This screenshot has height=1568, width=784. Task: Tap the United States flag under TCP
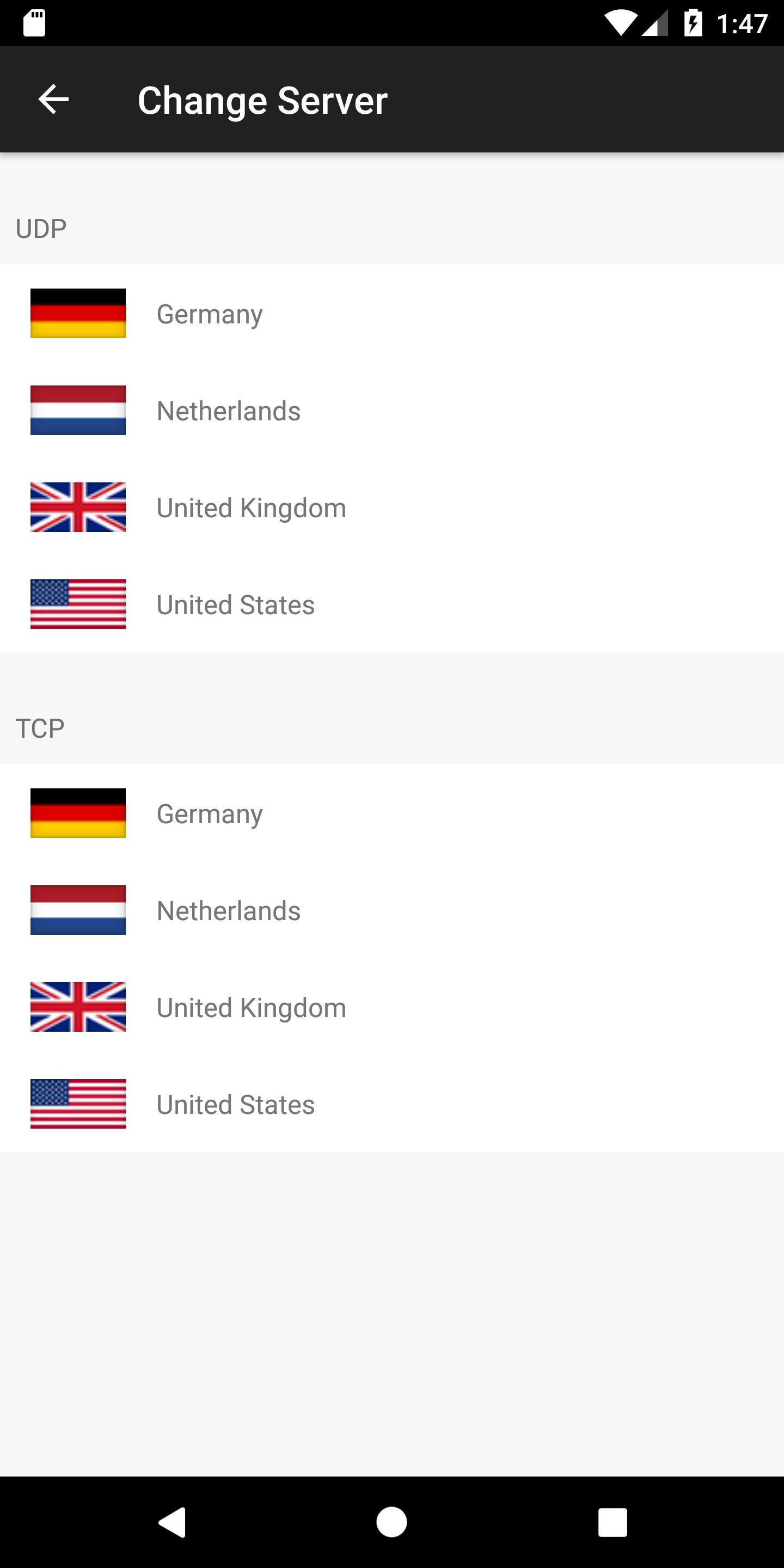(x=78, y=1104)
